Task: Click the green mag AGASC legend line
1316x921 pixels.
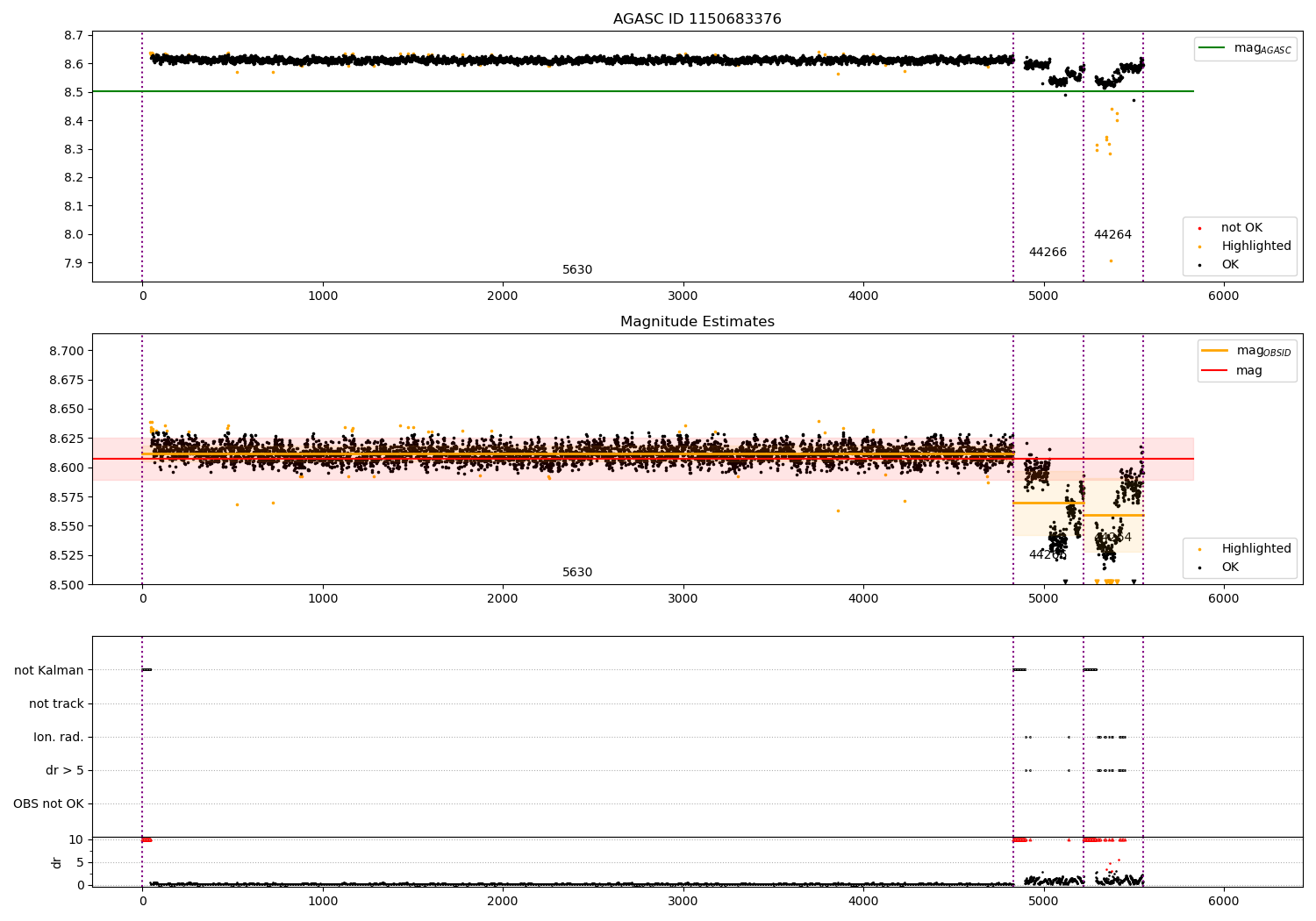Action: [1212, 48]
